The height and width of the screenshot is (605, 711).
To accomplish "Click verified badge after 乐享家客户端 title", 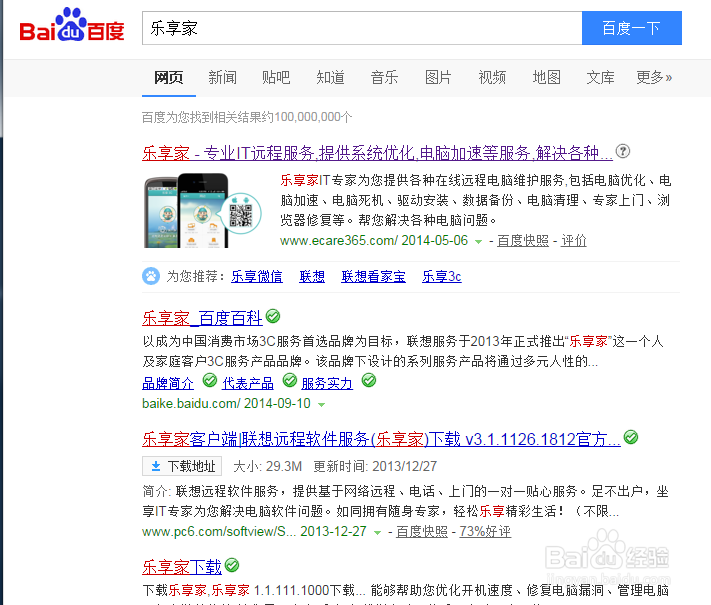I will (631, 437).
